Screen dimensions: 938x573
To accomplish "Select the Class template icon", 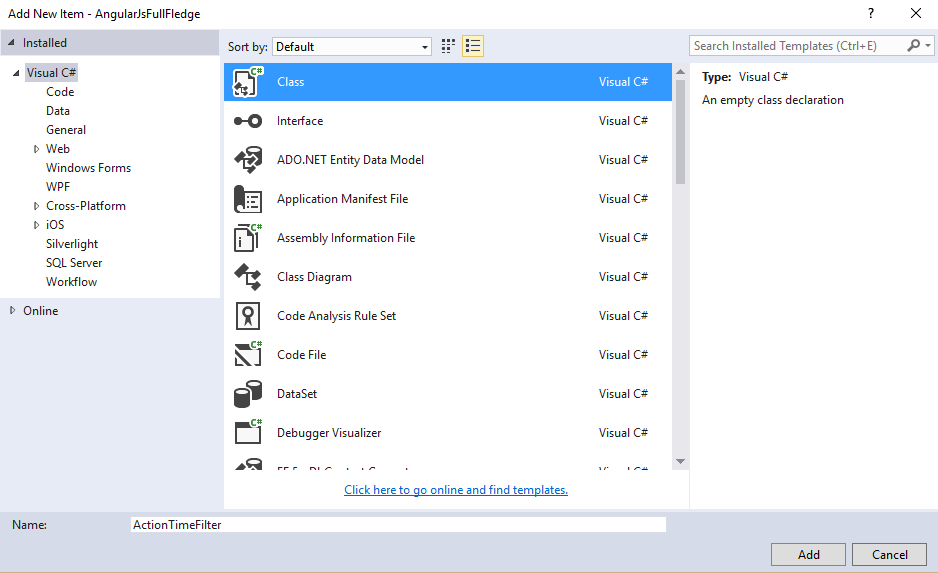I will (248, 82).
